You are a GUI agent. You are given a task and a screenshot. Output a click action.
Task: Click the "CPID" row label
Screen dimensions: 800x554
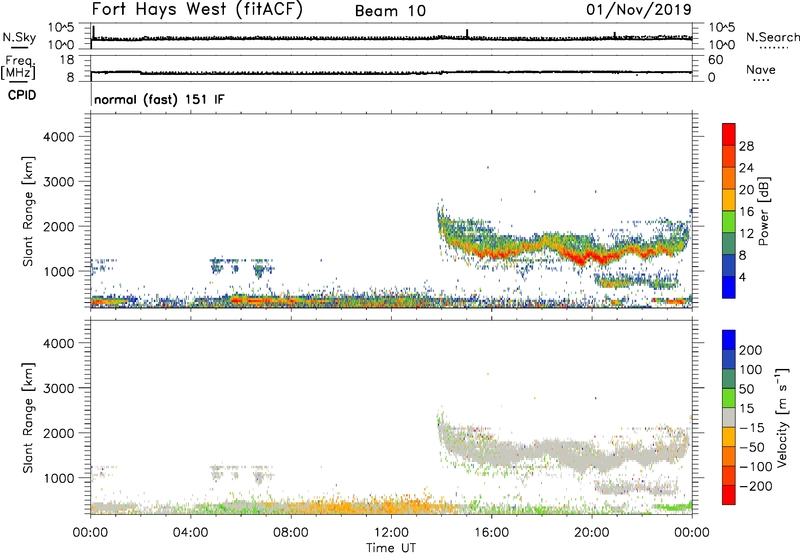click(22, 95)
